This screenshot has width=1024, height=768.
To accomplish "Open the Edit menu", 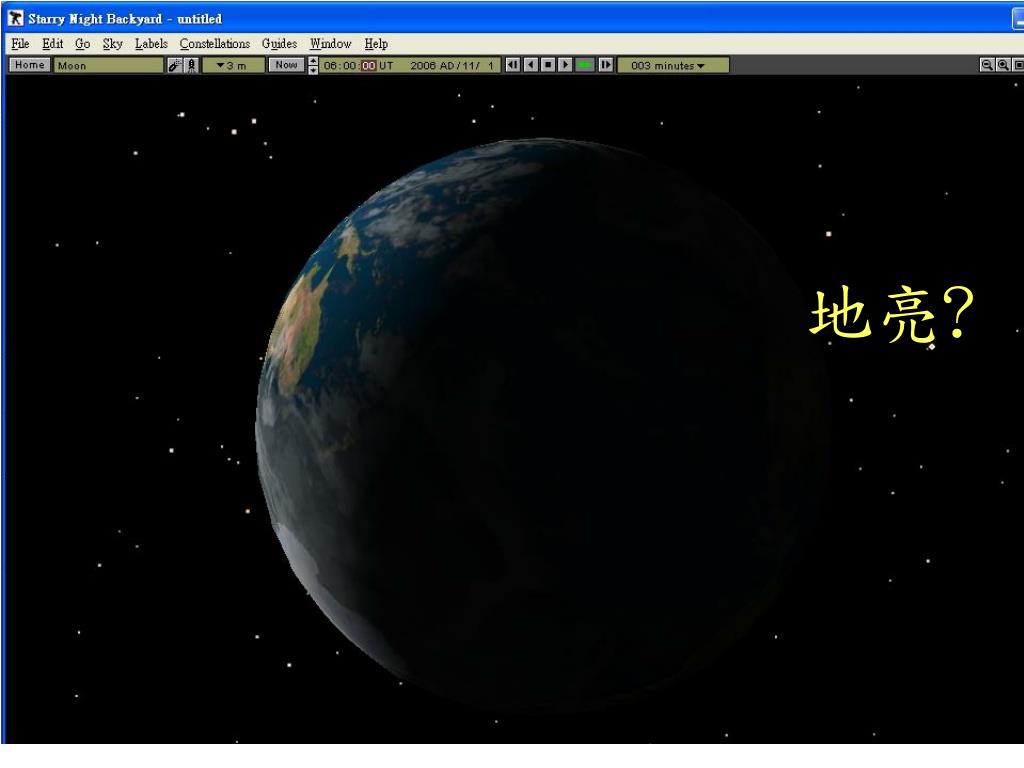I will pos(52,44).
